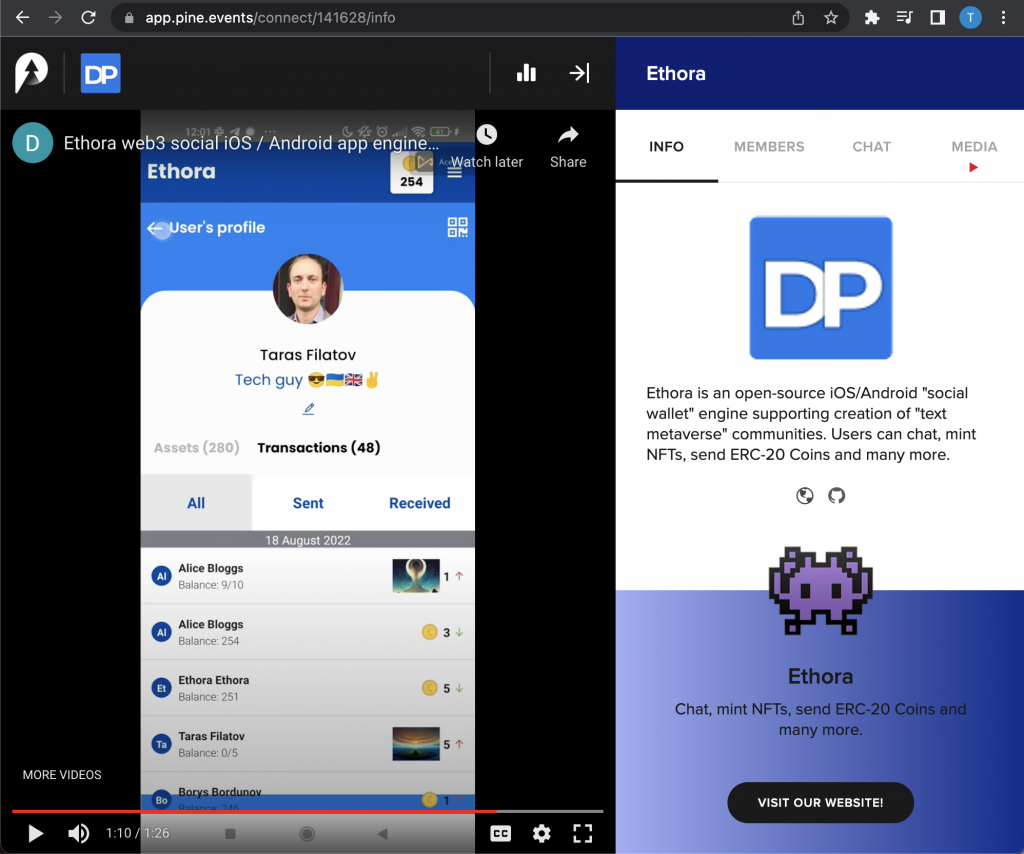Switch to the INFO tab

tap(666, 147)
